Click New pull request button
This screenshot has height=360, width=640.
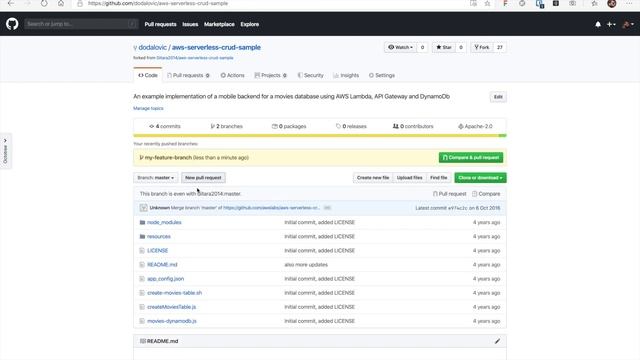[x=203, y=178]
